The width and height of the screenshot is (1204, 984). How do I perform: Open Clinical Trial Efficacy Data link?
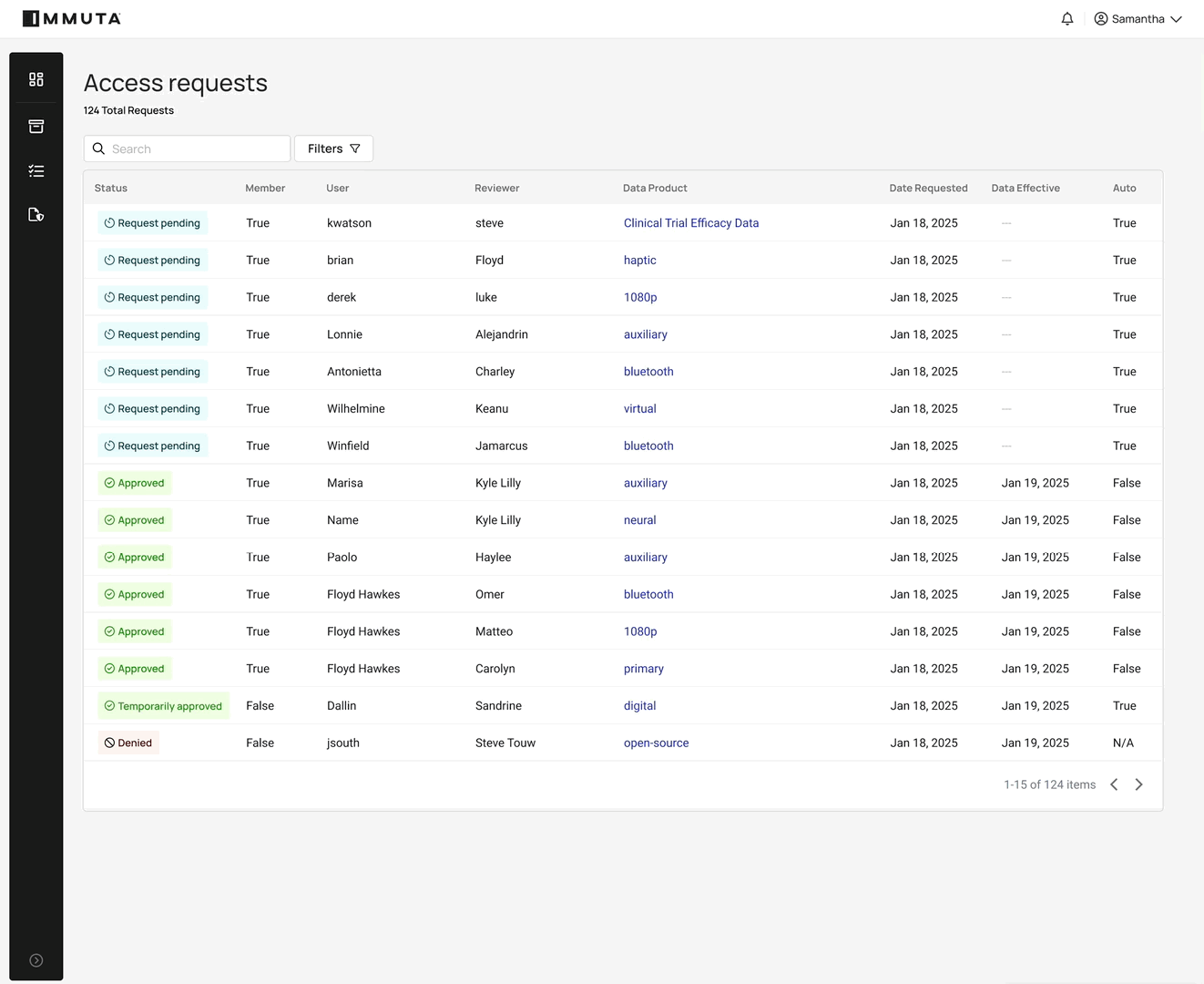click(x=691, y=223)
